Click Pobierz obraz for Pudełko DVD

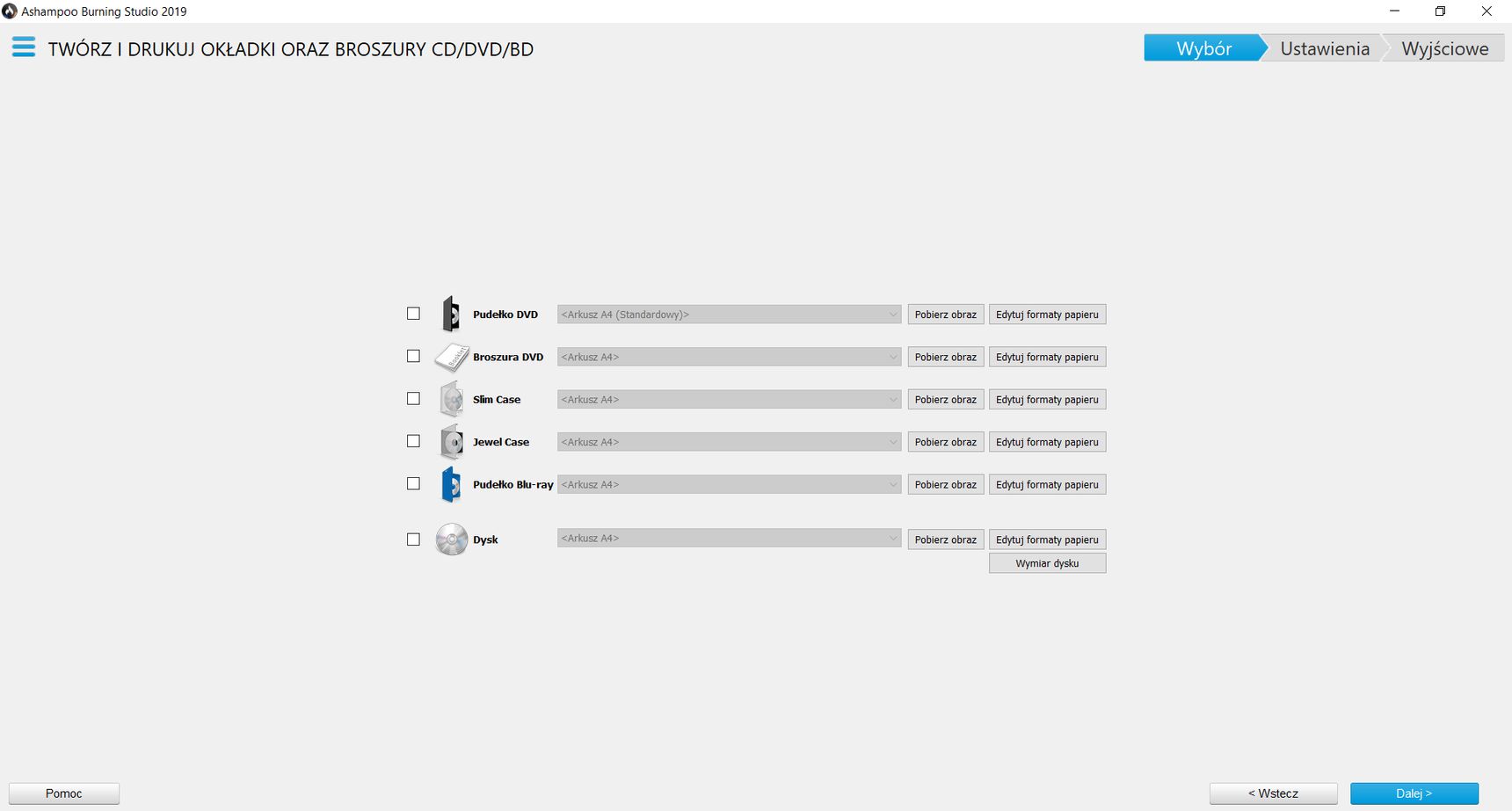tap(946, 315)
